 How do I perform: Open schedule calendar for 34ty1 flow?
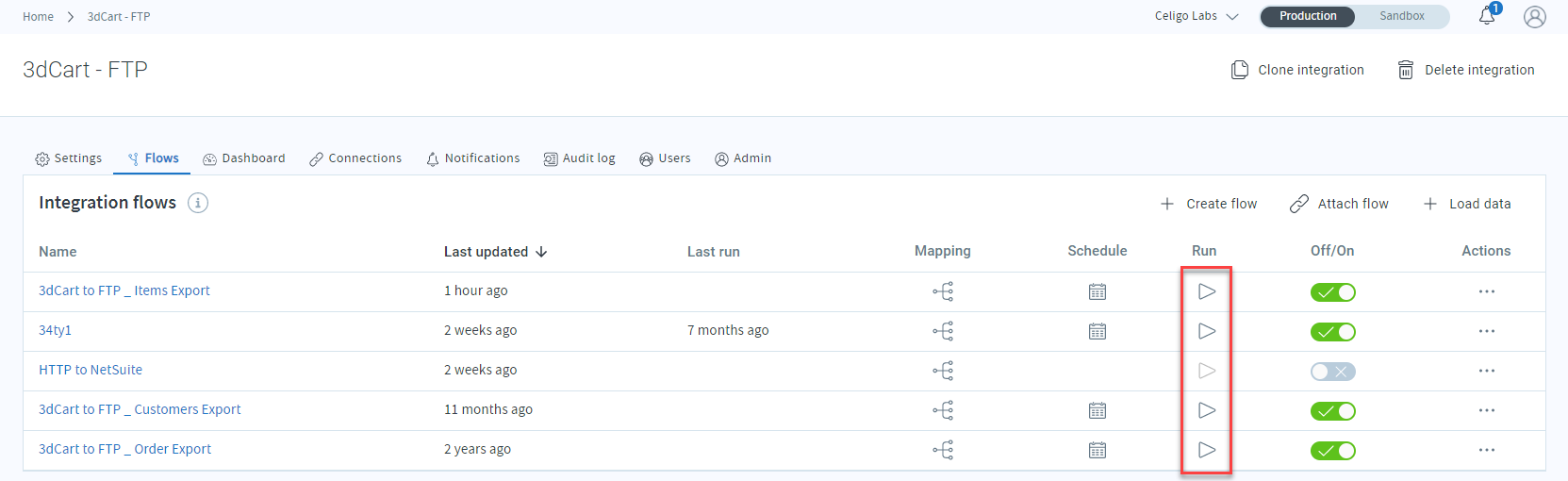1098,331
